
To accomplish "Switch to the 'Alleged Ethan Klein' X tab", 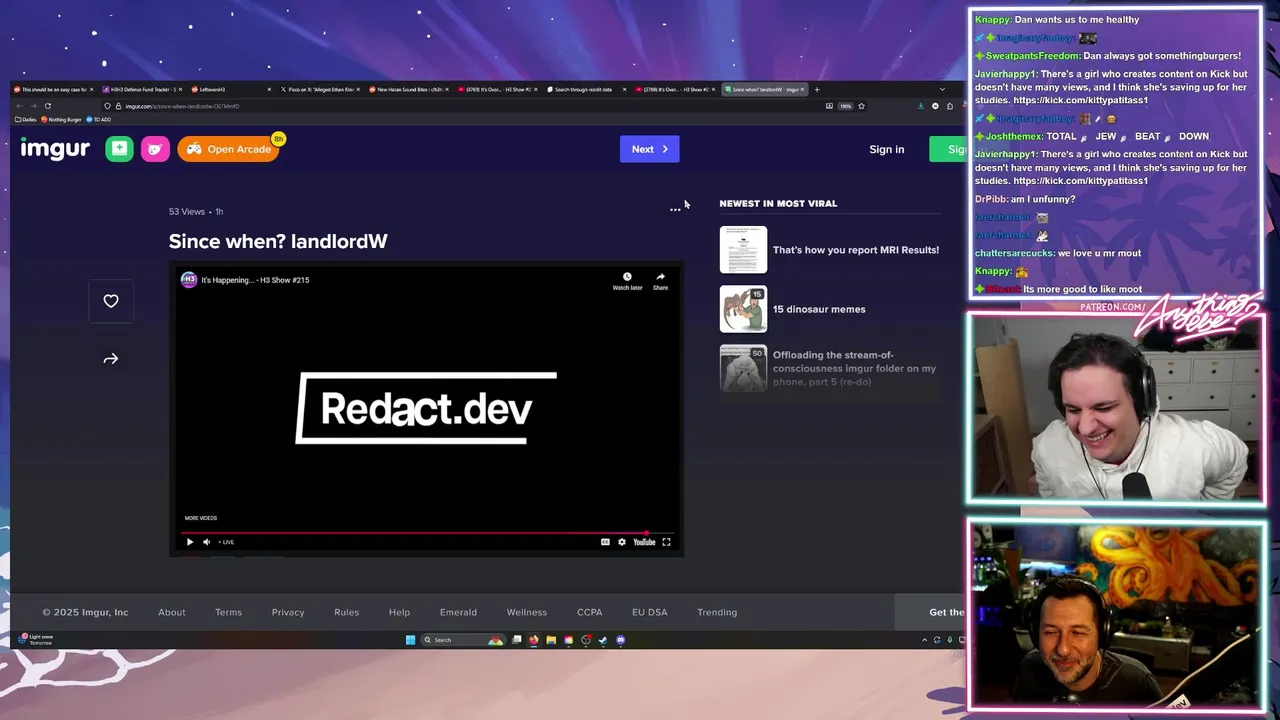I will [320, 89].
